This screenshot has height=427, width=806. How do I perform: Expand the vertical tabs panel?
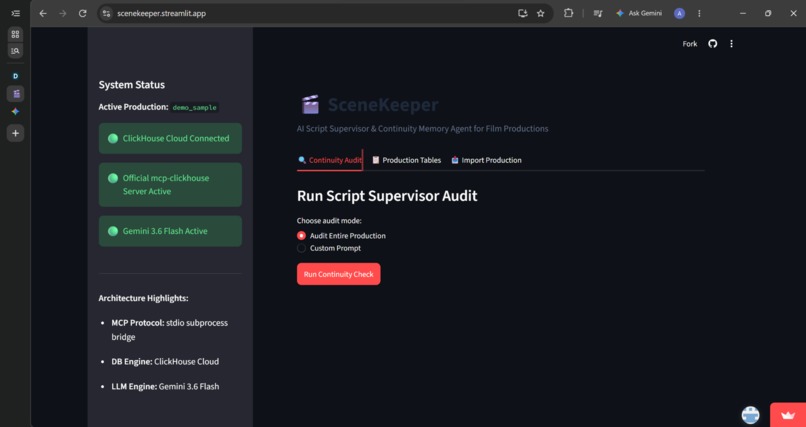coord(15,13)
